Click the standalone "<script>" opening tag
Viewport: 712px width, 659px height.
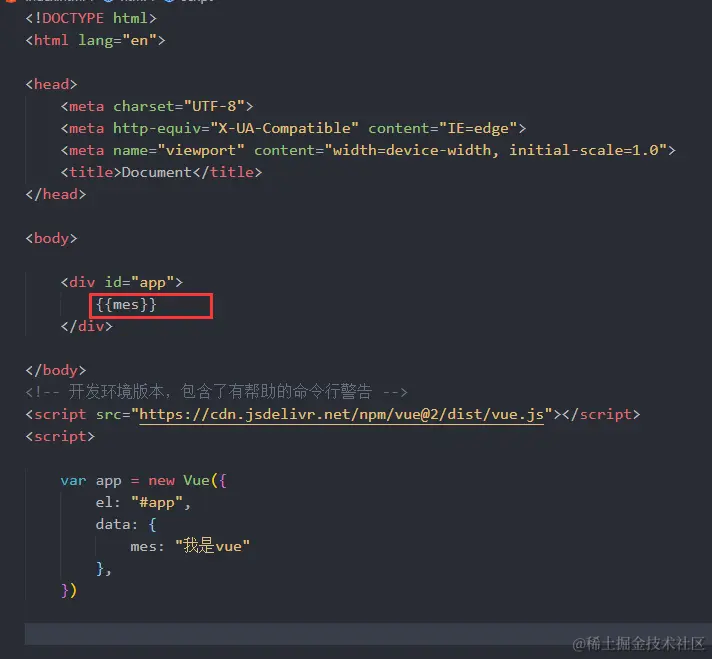[60, 436]
